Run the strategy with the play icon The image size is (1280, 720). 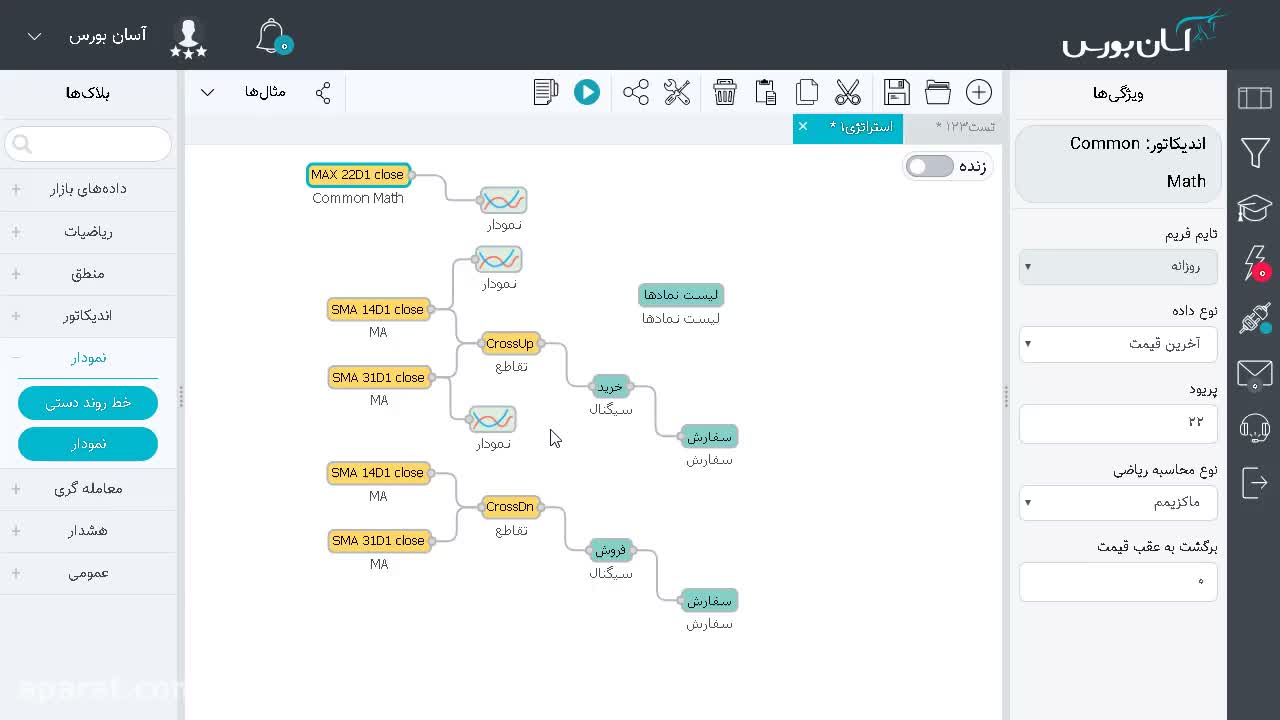pos(587,93)
